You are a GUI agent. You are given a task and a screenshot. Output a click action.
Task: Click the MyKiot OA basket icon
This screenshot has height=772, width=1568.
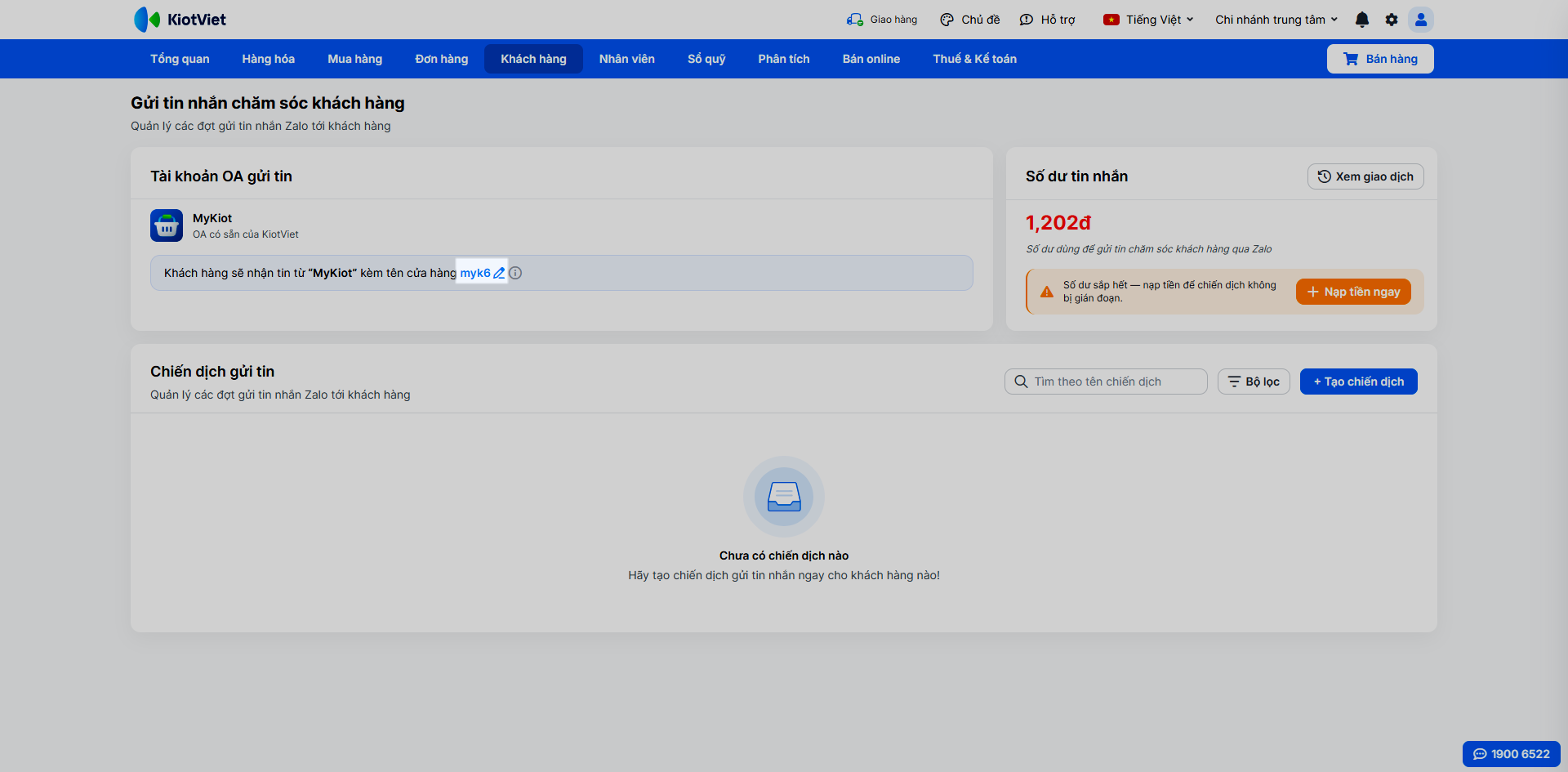pos(167,225)
